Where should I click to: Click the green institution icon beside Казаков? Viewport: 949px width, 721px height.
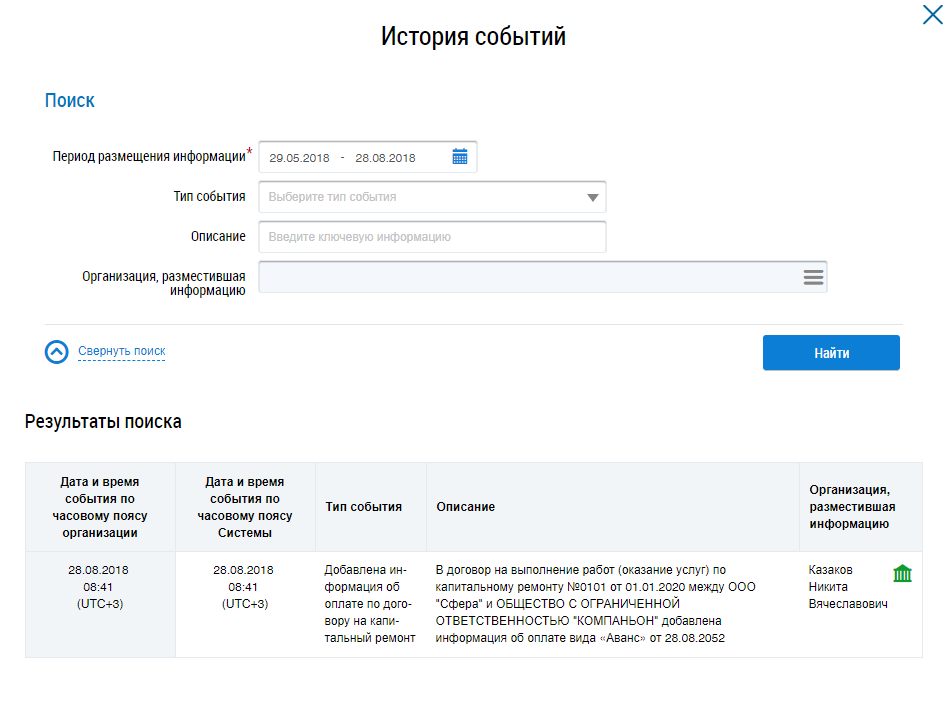tap(902, 573)
